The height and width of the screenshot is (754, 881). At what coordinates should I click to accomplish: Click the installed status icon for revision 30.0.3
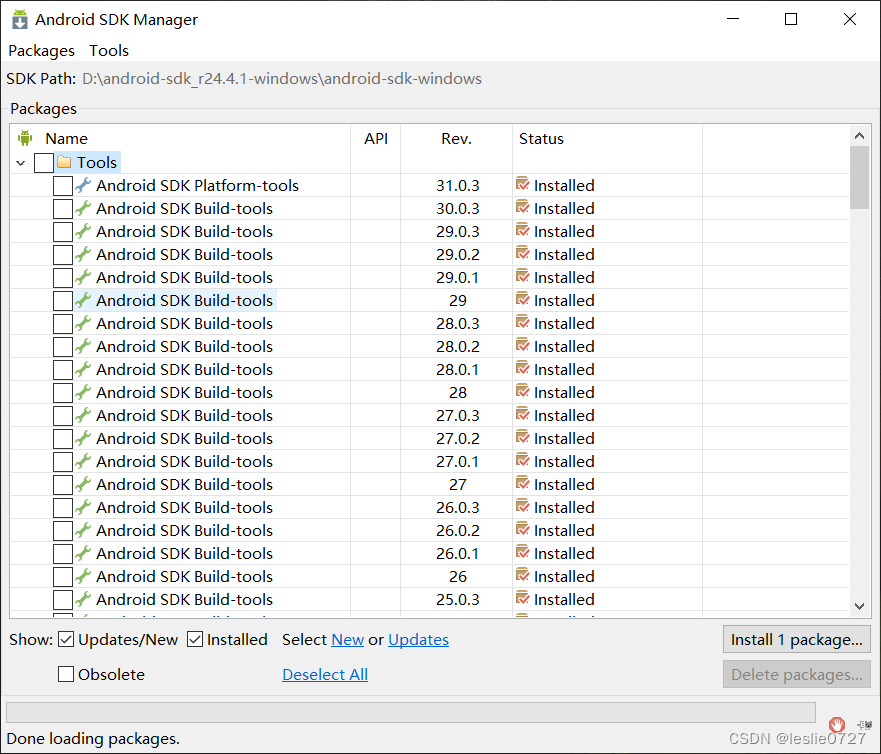tap(523, 207)
